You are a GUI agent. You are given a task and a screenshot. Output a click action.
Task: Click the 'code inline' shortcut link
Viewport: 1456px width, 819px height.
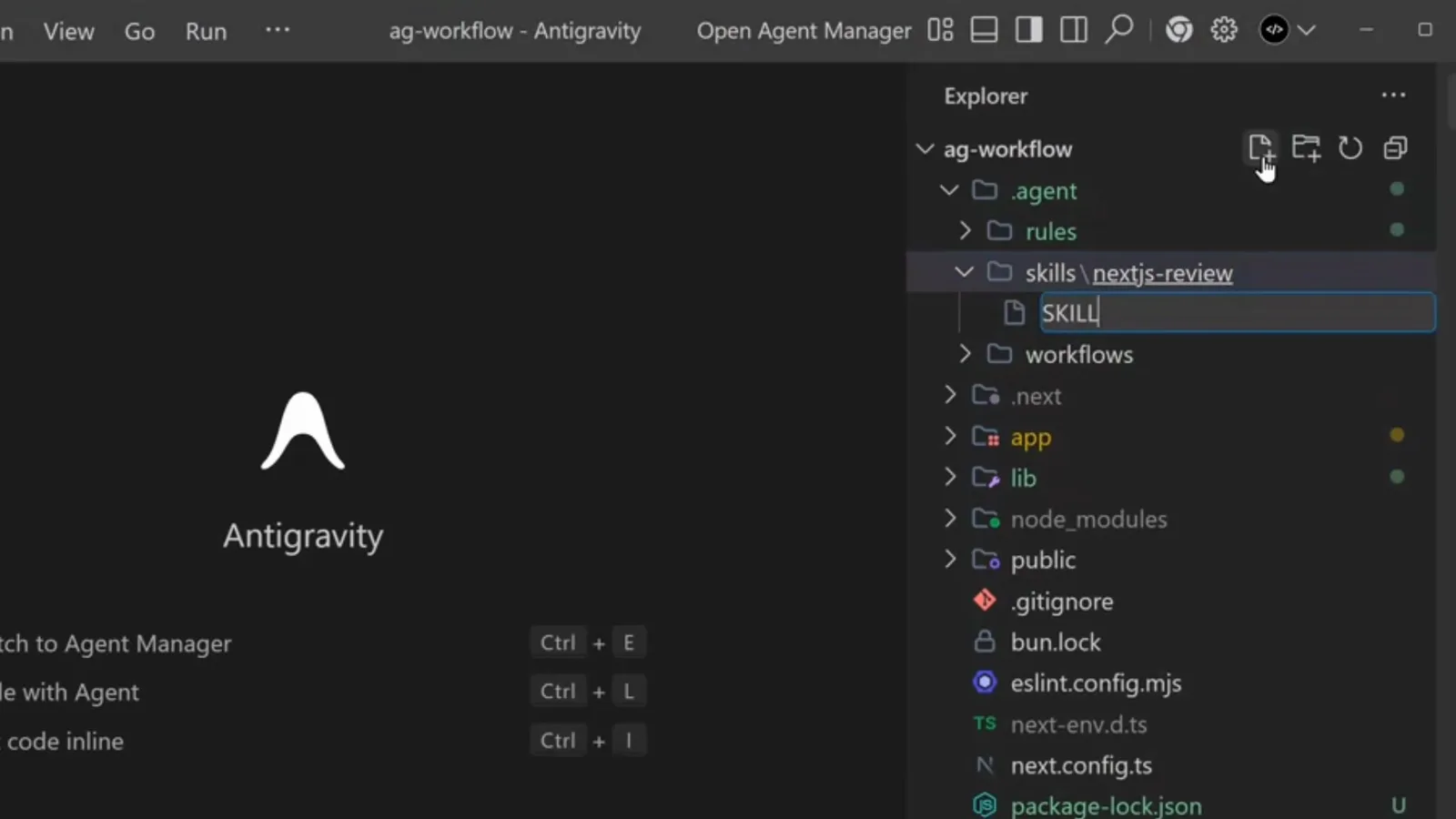tap(62, 741)
